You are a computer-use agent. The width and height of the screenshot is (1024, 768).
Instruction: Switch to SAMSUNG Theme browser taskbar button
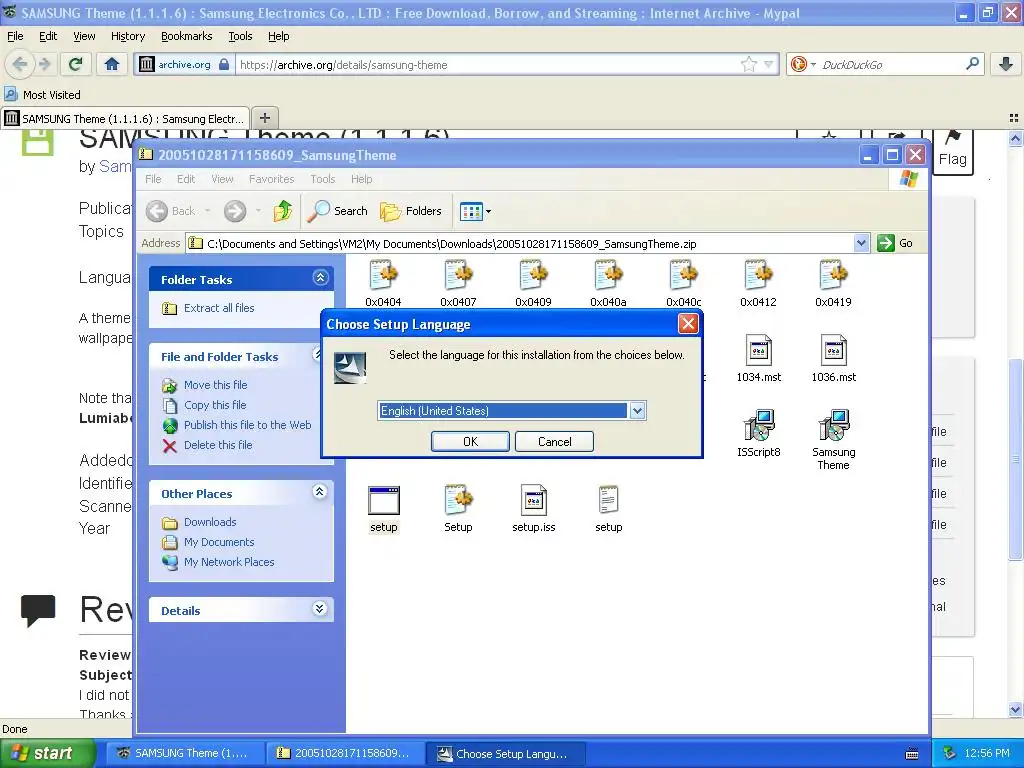pos(184,754)
